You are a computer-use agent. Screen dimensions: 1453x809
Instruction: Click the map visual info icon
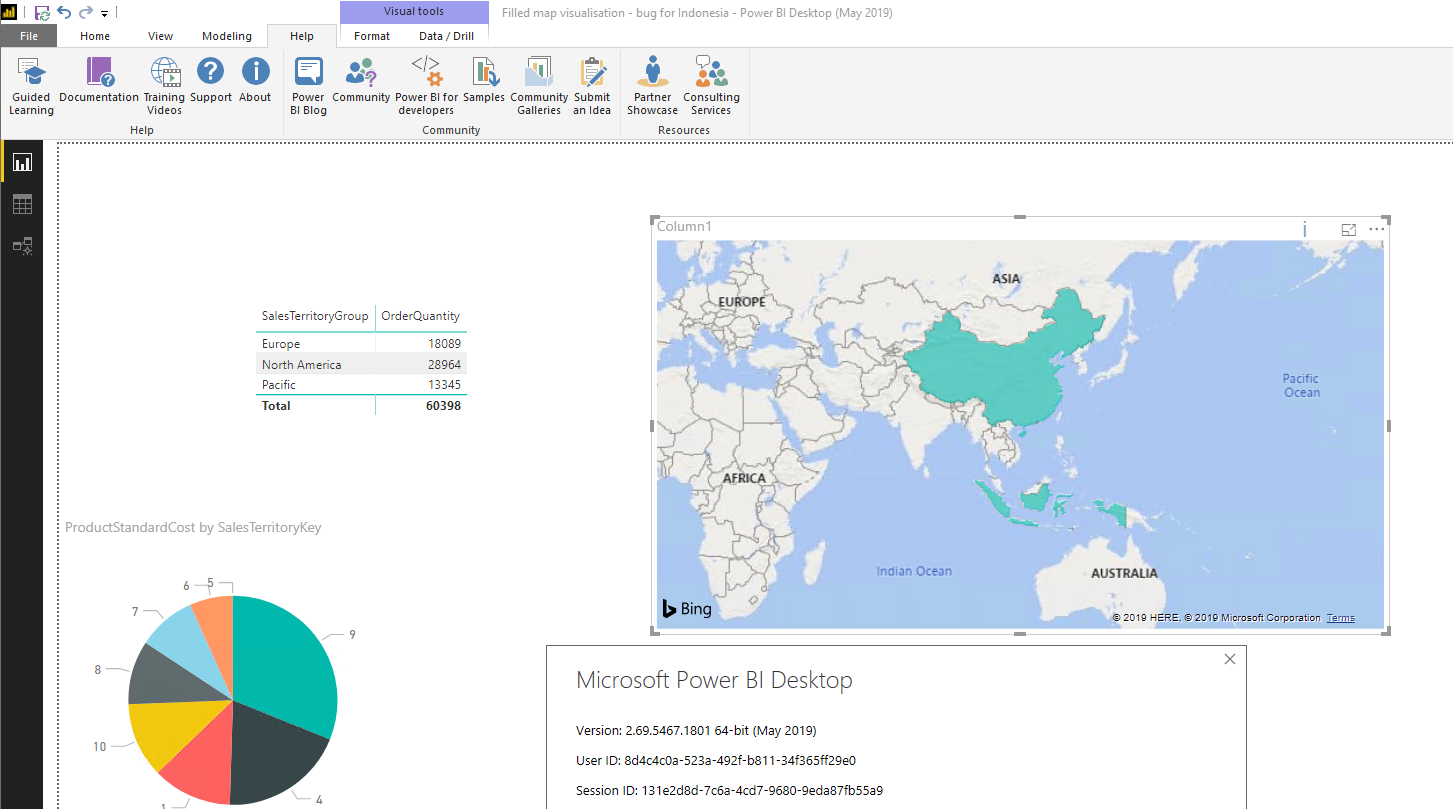pyautogui.click(x=1305, y=230)
